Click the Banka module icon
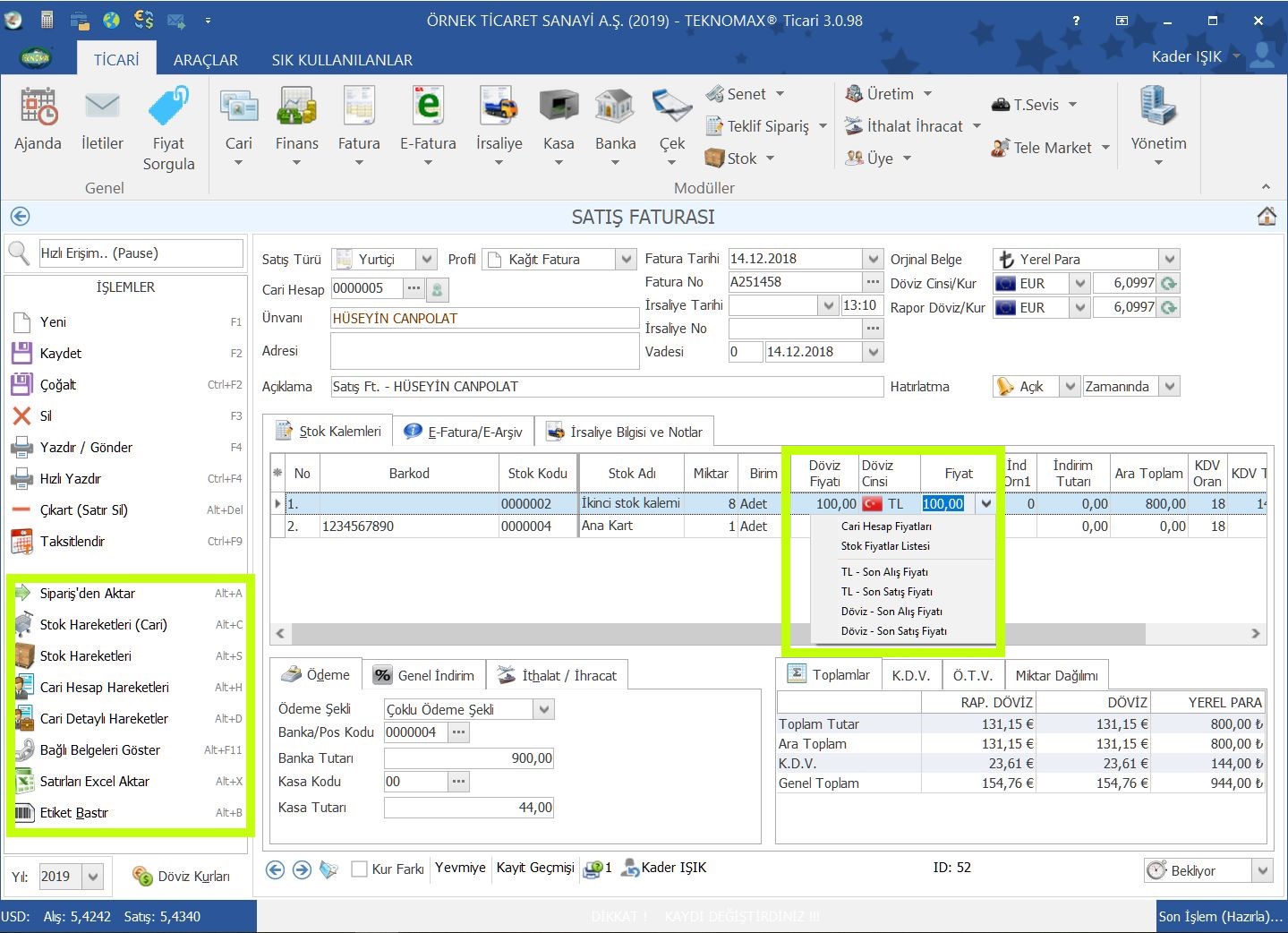The image size is (1288, 933). click(615, 107)
